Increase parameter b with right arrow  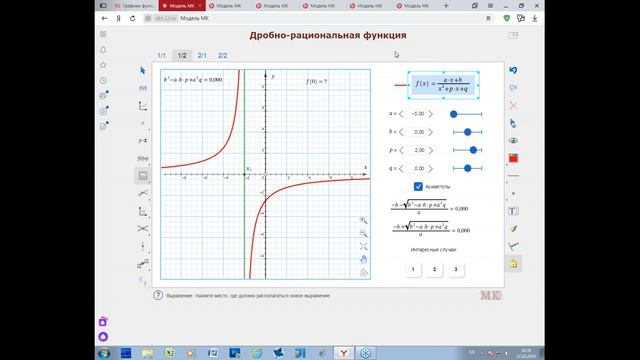point(431,132)
